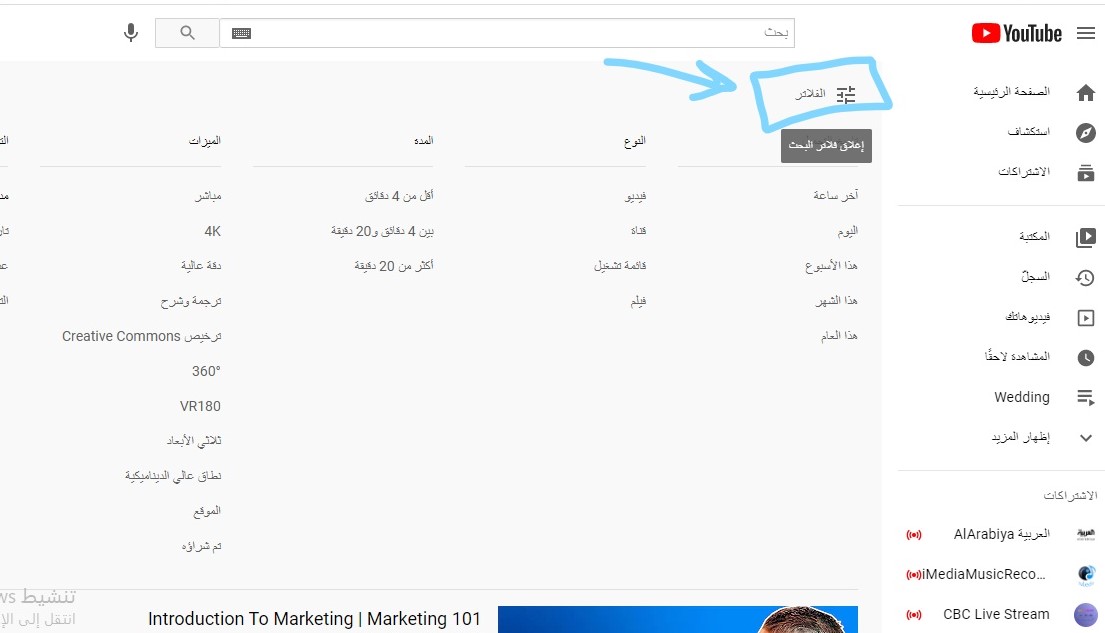Filter type فيلم movie
The height and width of the screenshot is (633, 1105).
638,301
